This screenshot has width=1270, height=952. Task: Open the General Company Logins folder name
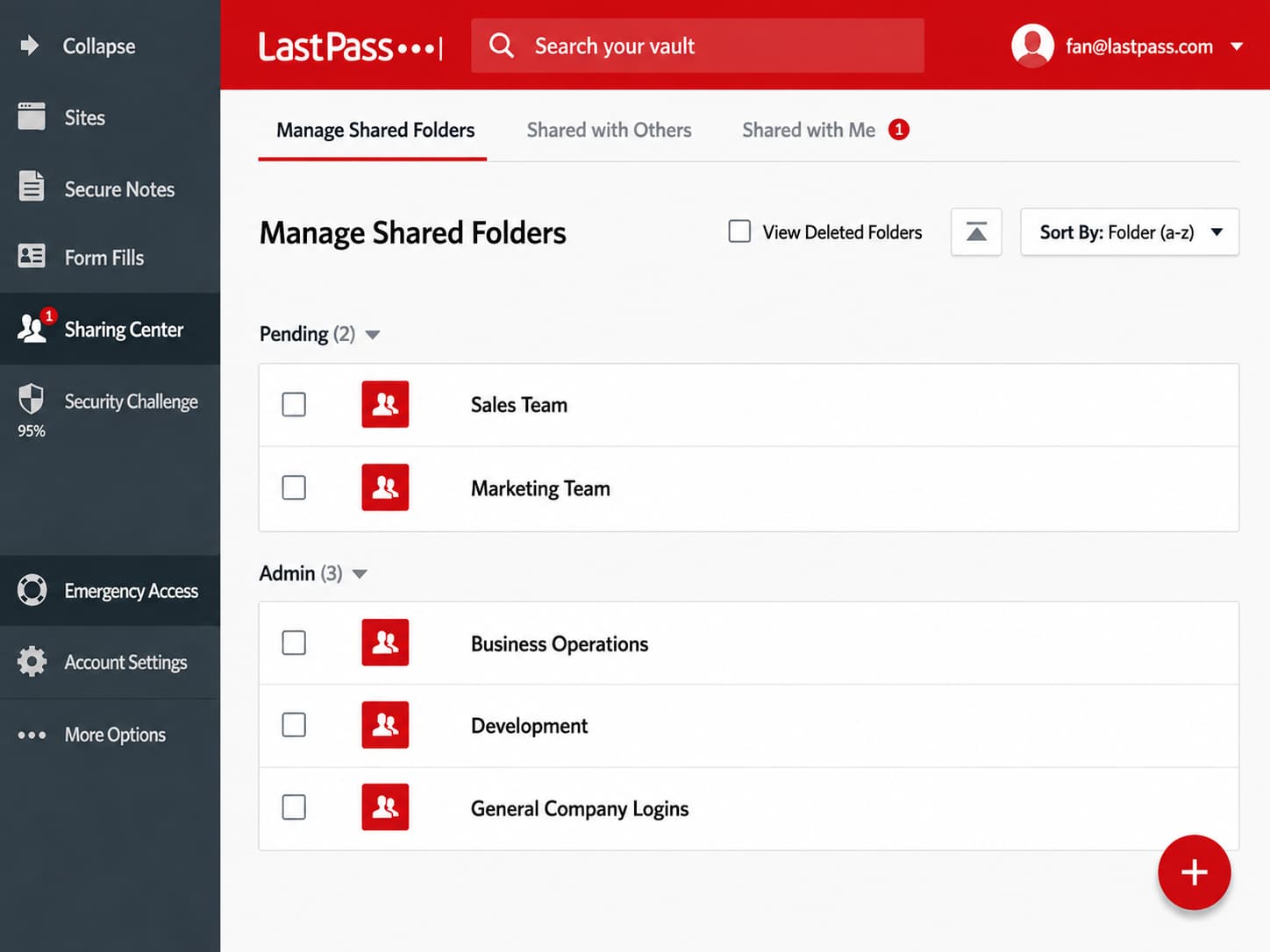pos(580,809)
